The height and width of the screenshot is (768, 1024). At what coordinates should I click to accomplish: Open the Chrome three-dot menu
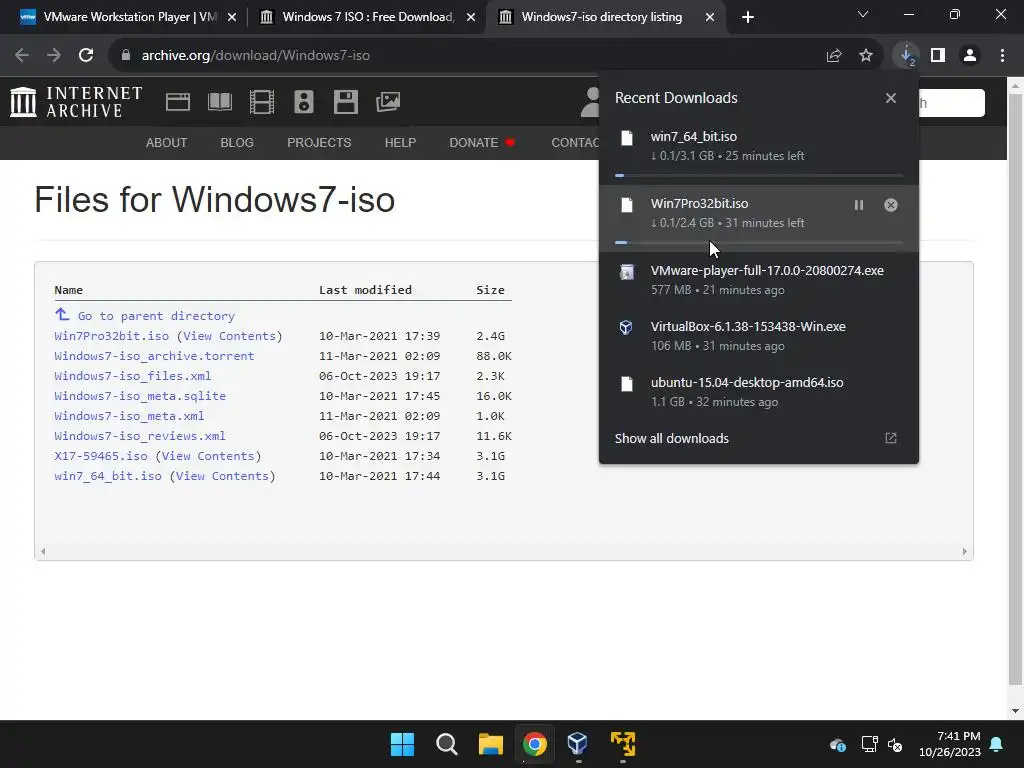[x=1002, y=56]
